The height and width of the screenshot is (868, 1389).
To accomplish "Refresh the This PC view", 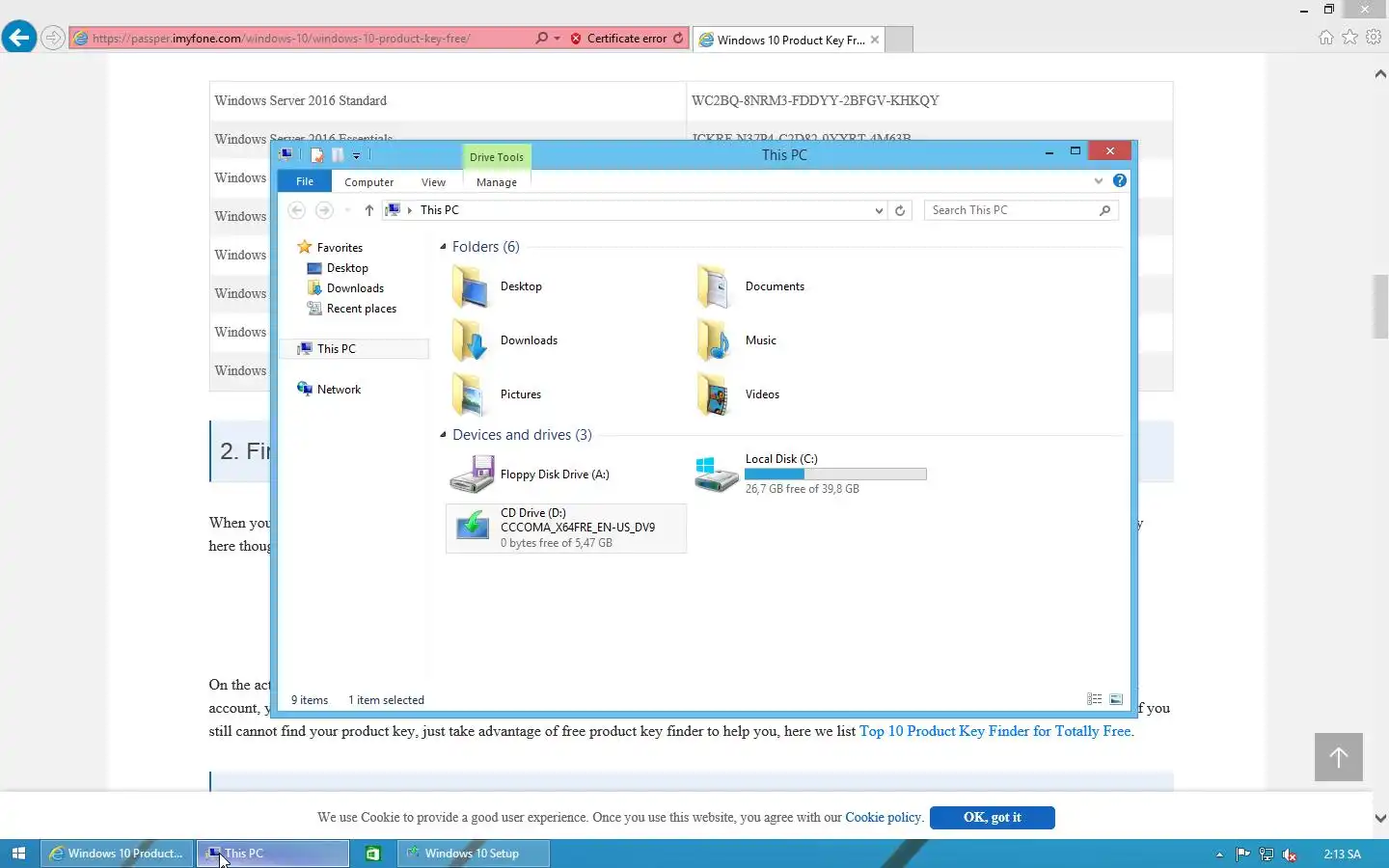I will click(x=900, y=210).
